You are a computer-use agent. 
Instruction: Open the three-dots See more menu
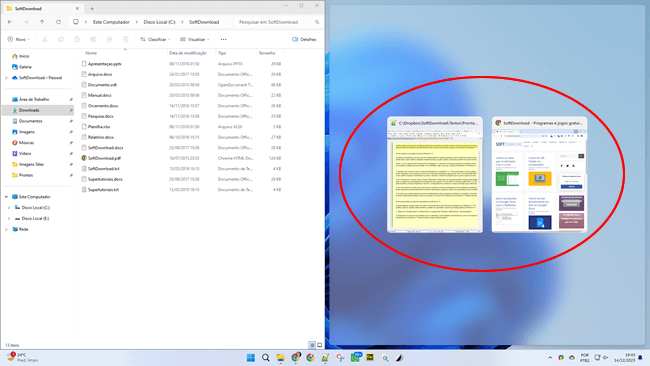click(223, 39)
